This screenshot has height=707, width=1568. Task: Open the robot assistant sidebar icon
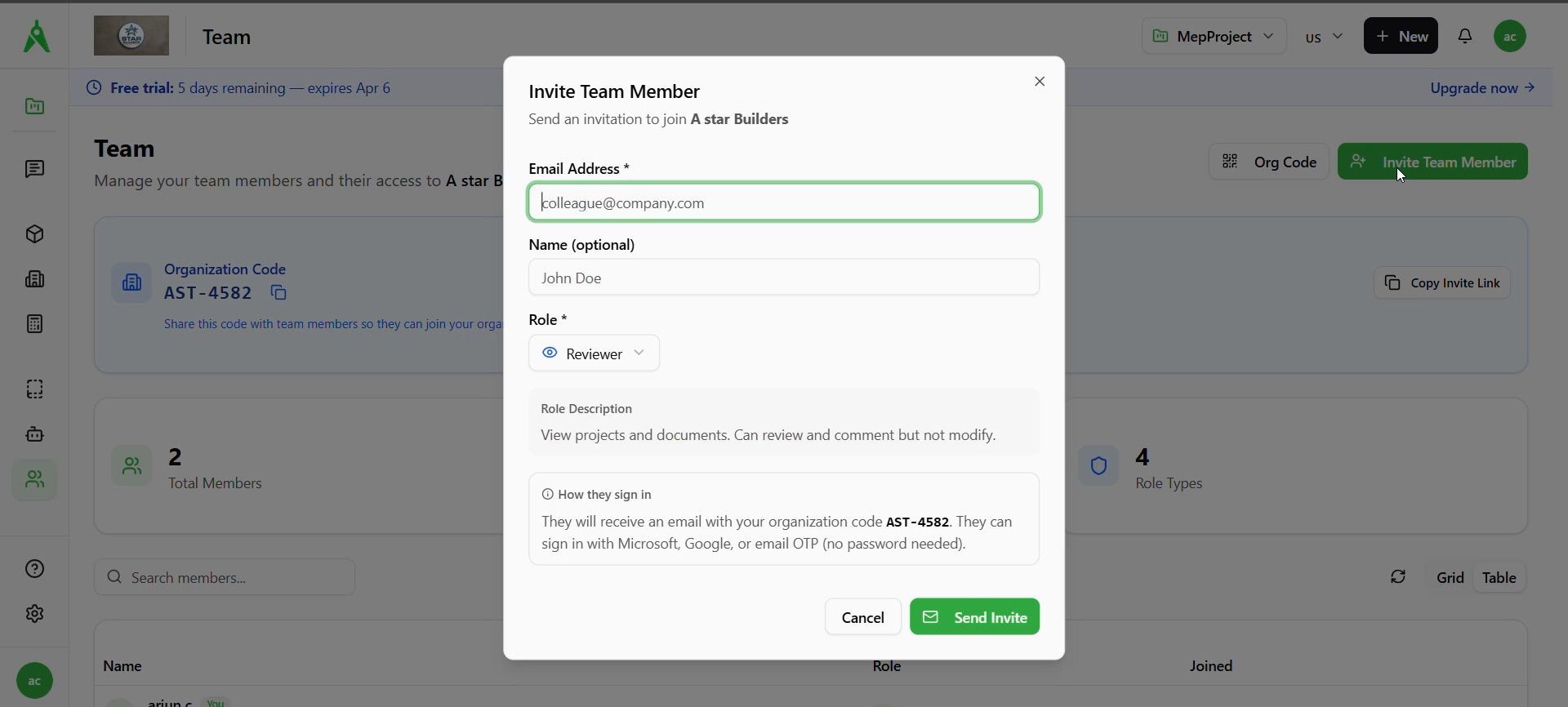pos(34,434)
